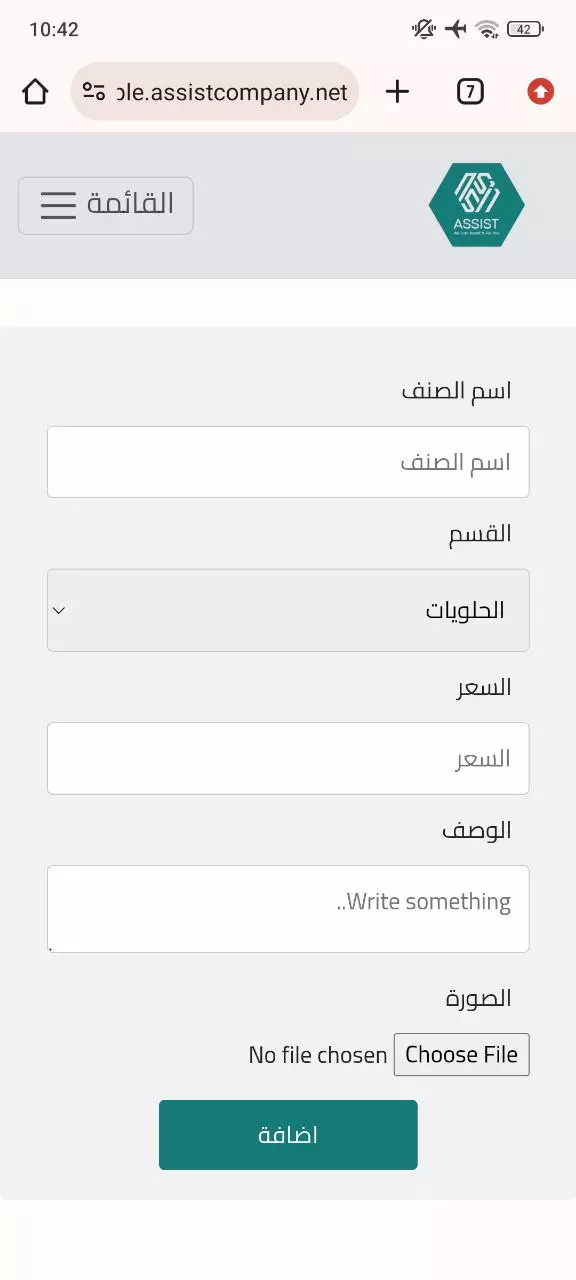Tap the ASSIST company logo
This screenshot has height=1280, width=576.
[x=477, y=203]
